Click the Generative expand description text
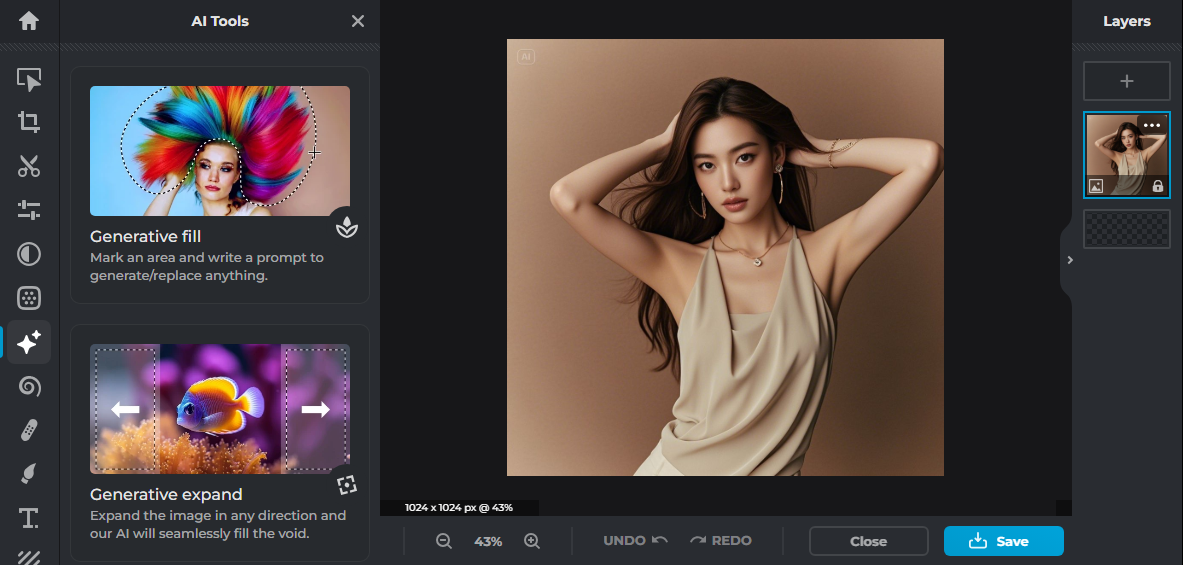Image resolution: width=1183 pixels, height=565 pixels. pos(218,524)
